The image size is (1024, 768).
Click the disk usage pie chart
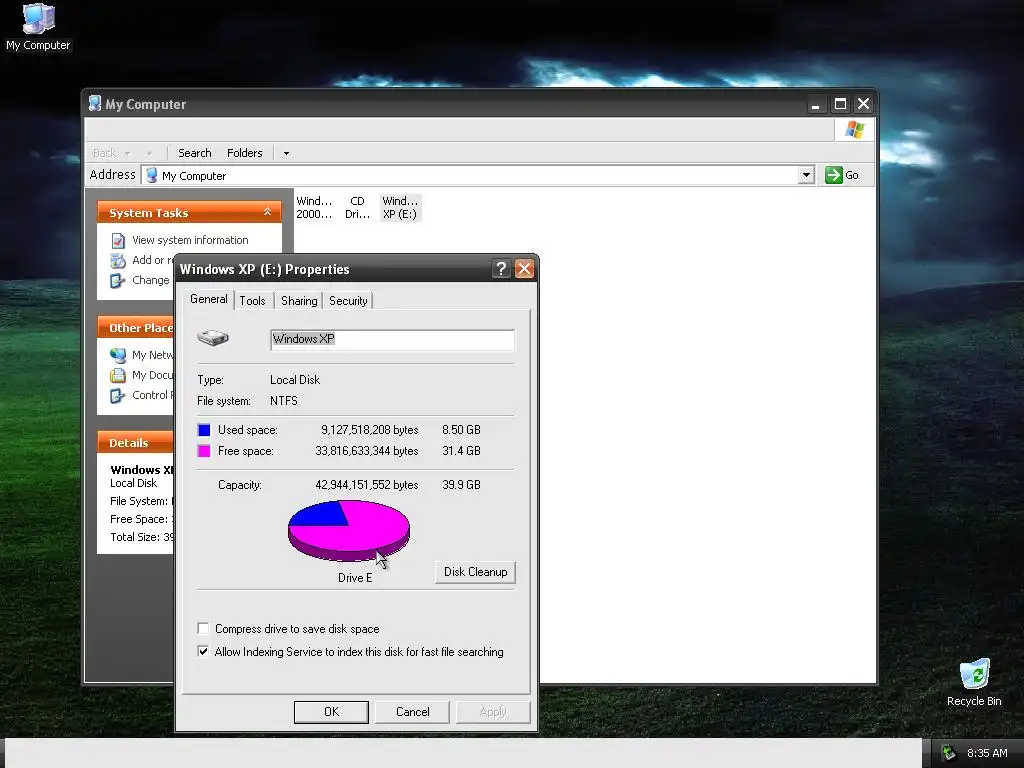click(349, 530)
